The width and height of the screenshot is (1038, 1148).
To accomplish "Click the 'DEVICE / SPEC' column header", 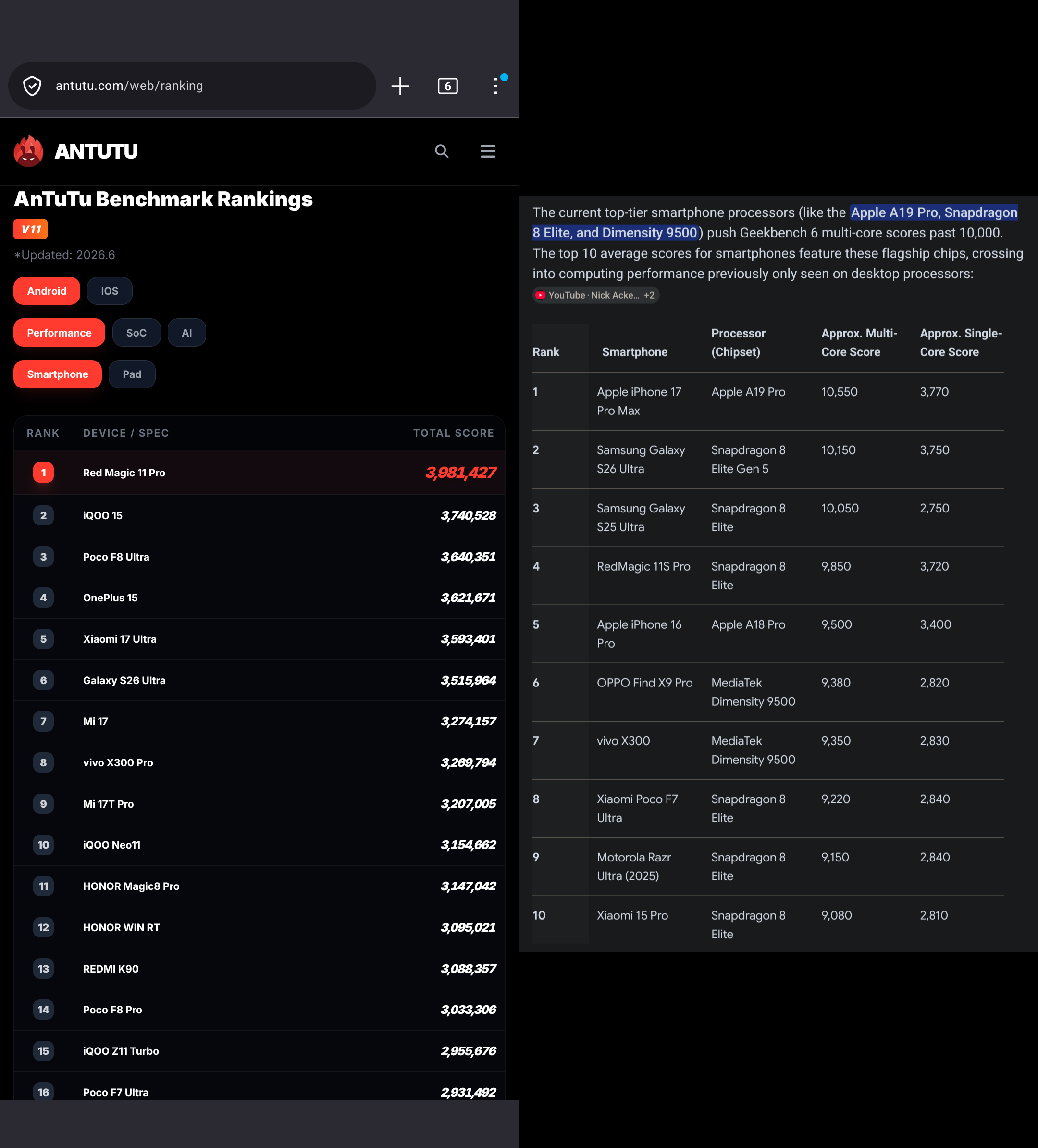I will coord(126,433).
